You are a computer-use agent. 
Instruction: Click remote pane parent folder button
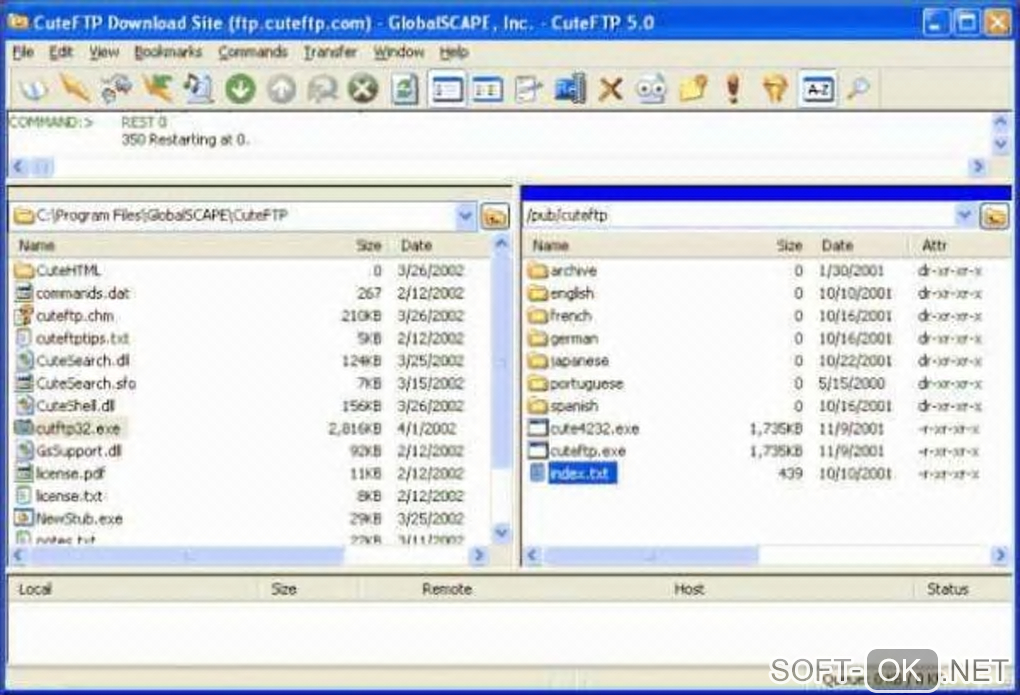click(995, 216)
